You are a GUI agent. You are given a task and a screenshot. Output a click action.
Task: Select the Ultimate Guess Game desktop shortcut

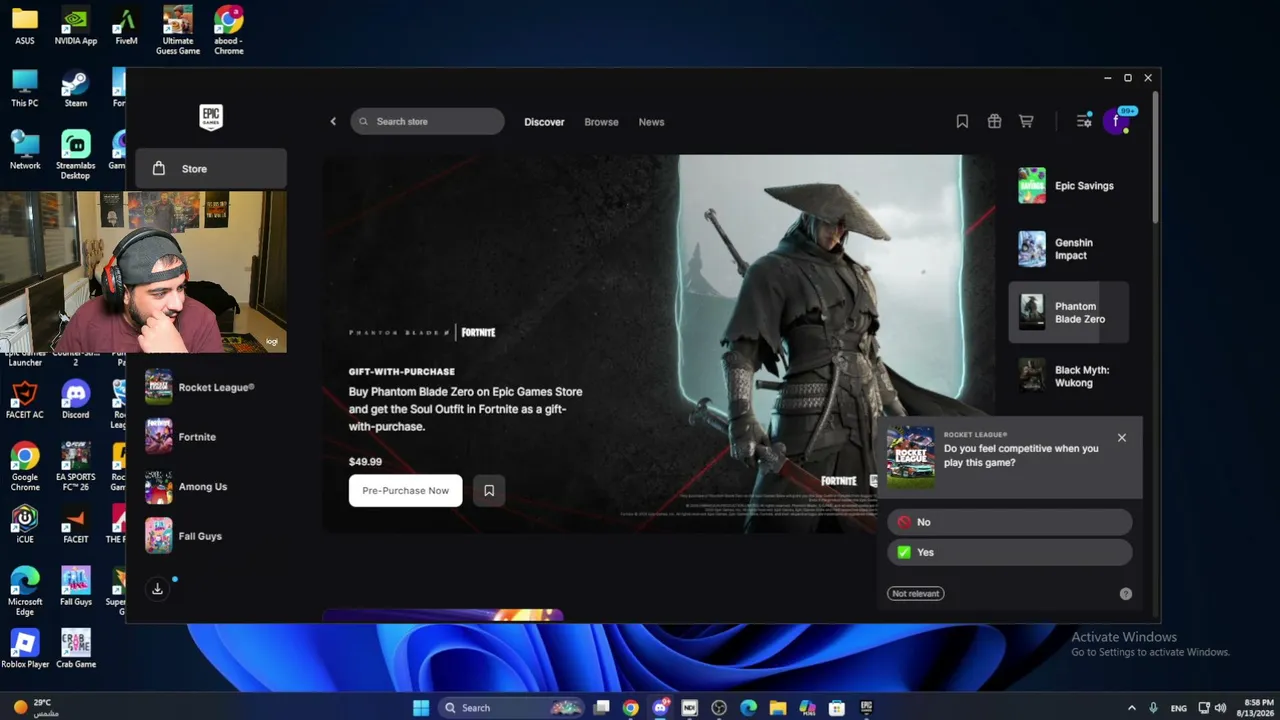[178, 30]
